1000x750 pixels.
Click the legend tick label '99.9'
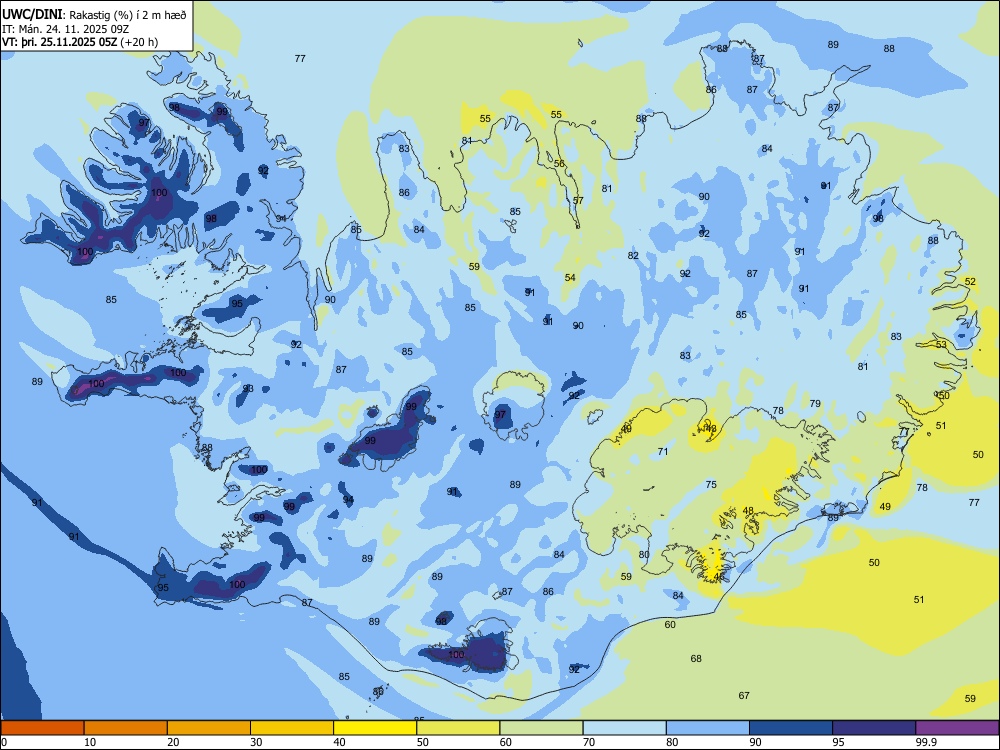tap(926, 742)
